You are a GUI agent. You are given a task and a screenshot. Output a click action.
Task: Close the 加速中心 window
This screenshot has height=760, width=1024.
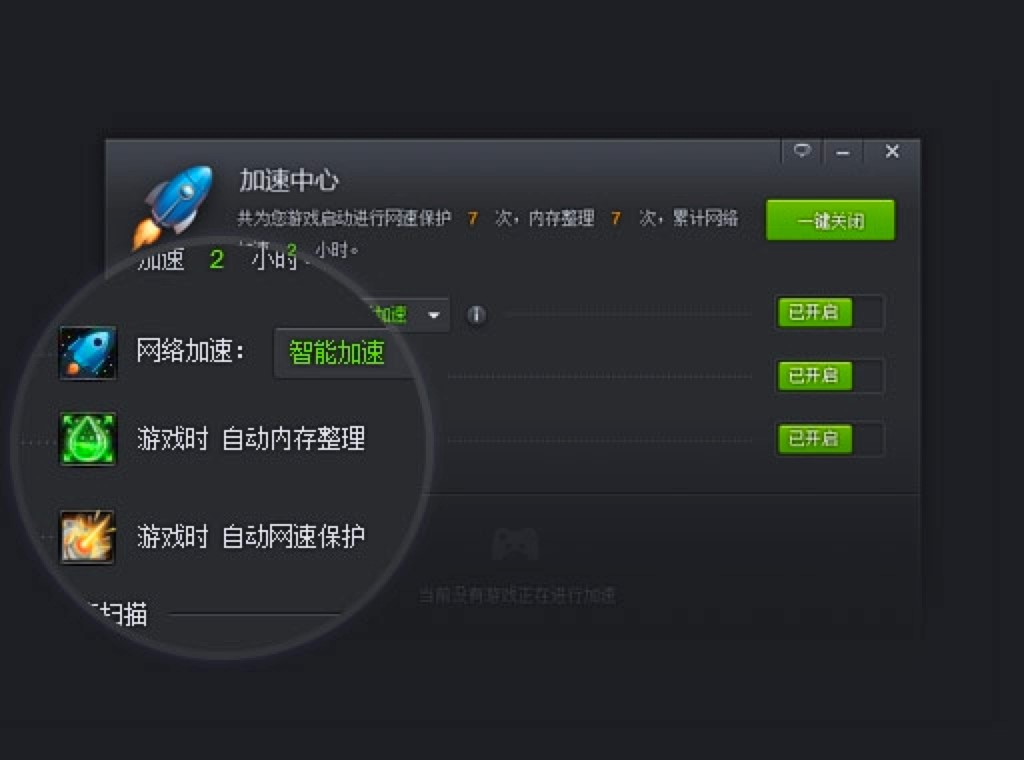pyautogui.click(x=892, y=151)
